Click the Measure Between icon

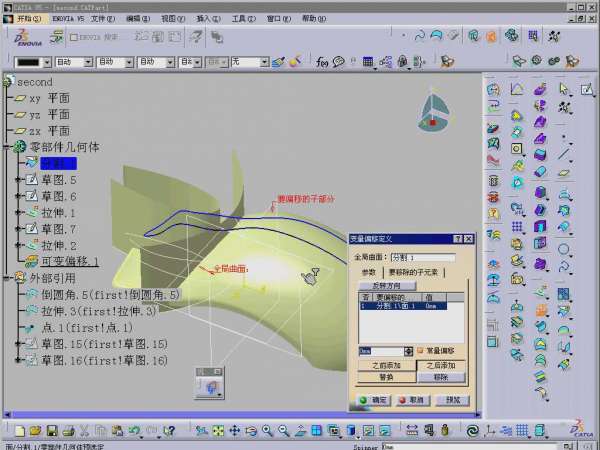tap(412, 431)
